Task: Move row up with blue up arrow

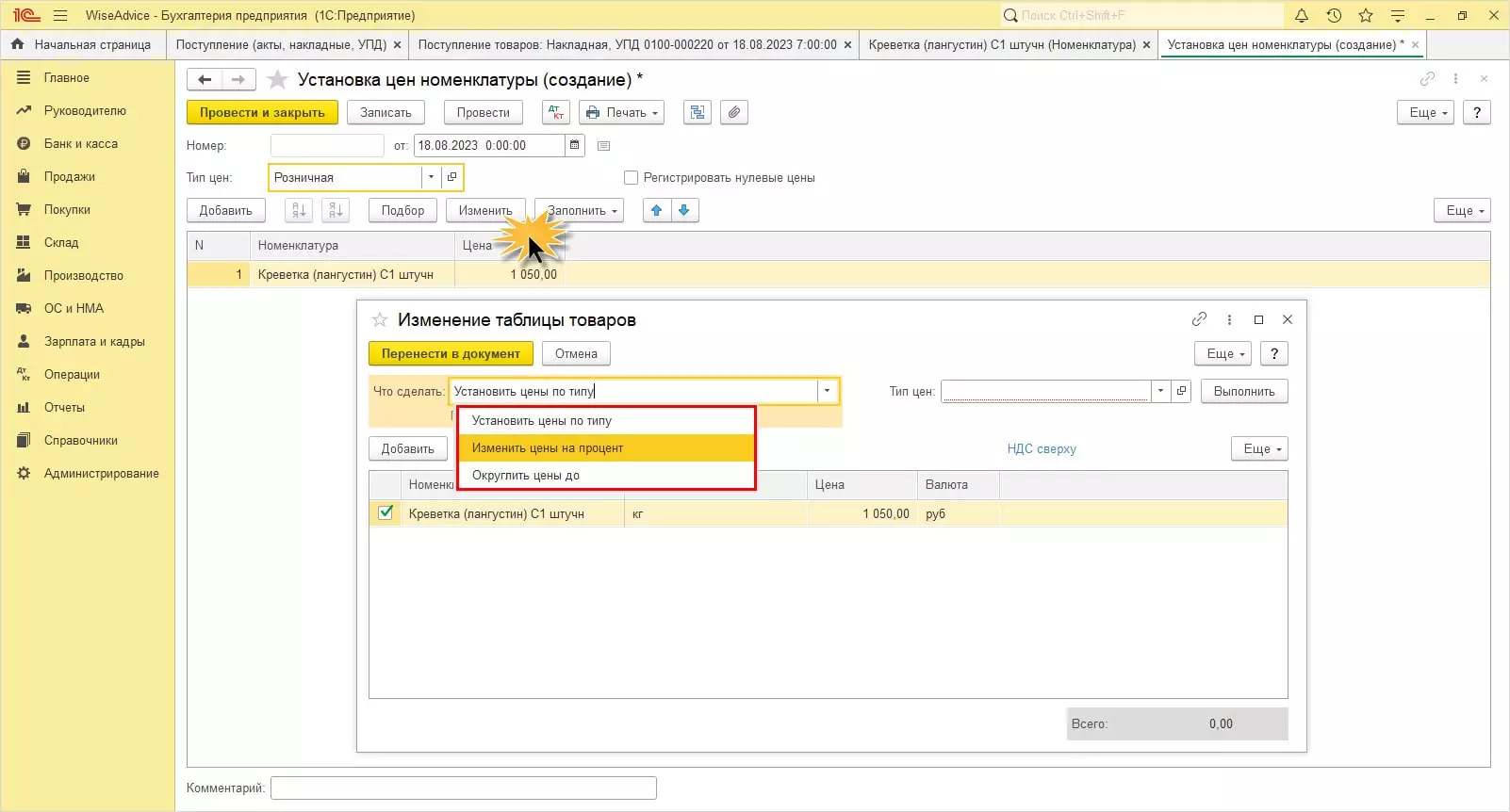Action: point(657,210)
